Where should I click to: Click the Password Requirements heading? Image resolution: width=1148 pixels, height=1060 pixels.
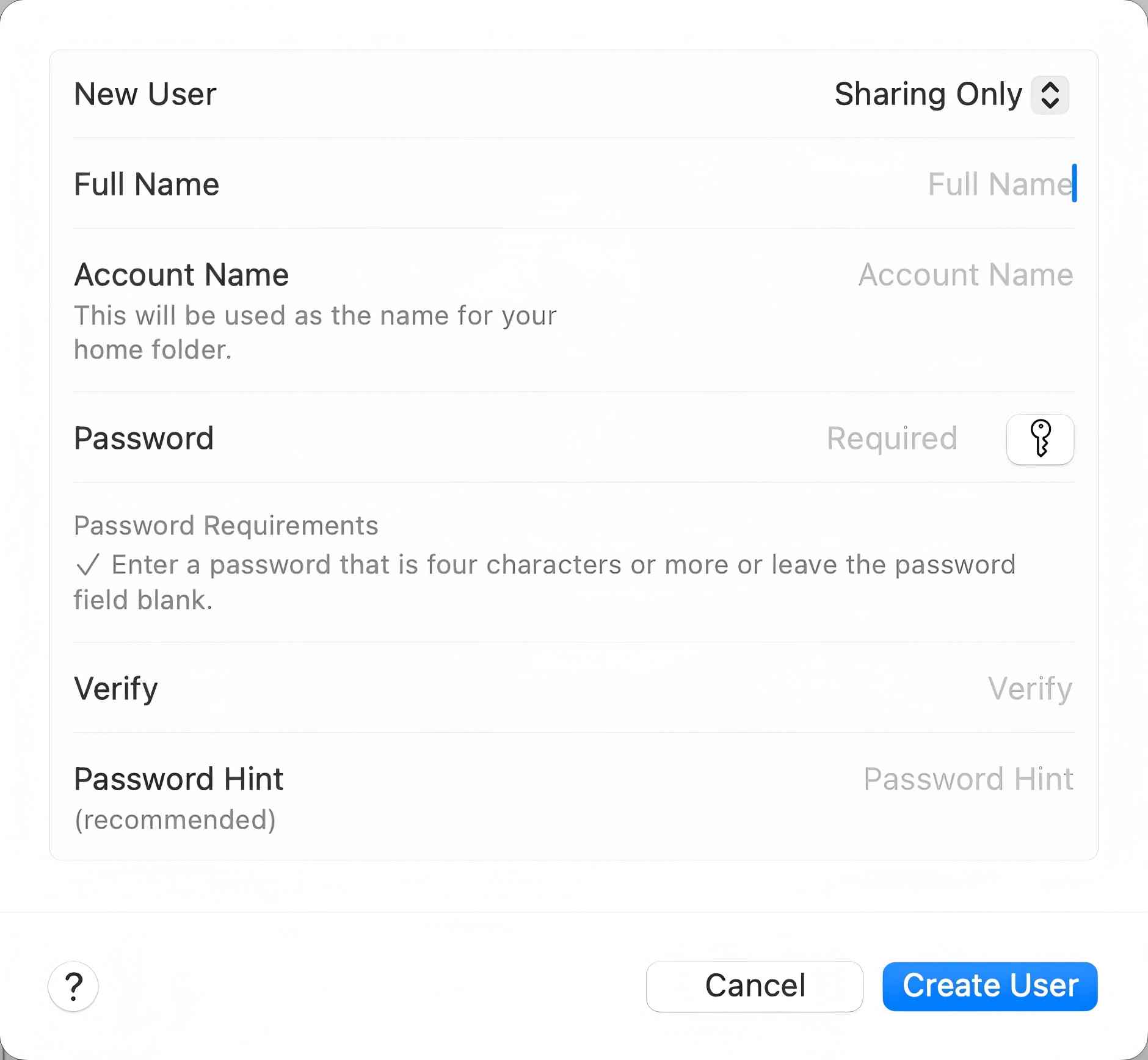click(x=226, y=526)
